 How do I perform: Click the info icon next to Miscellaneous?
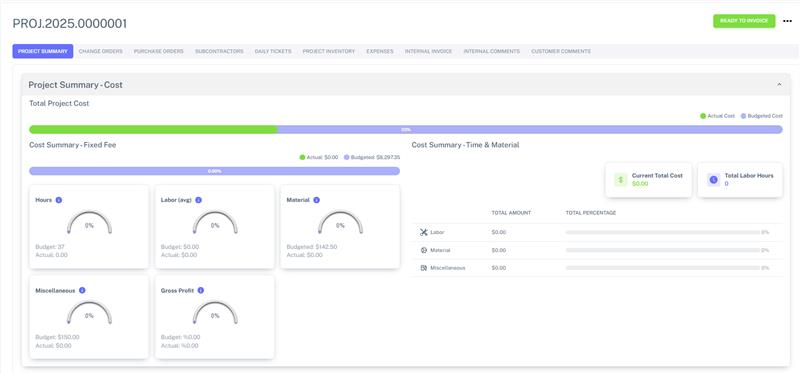pyautogui.click(x=82, y=290)
